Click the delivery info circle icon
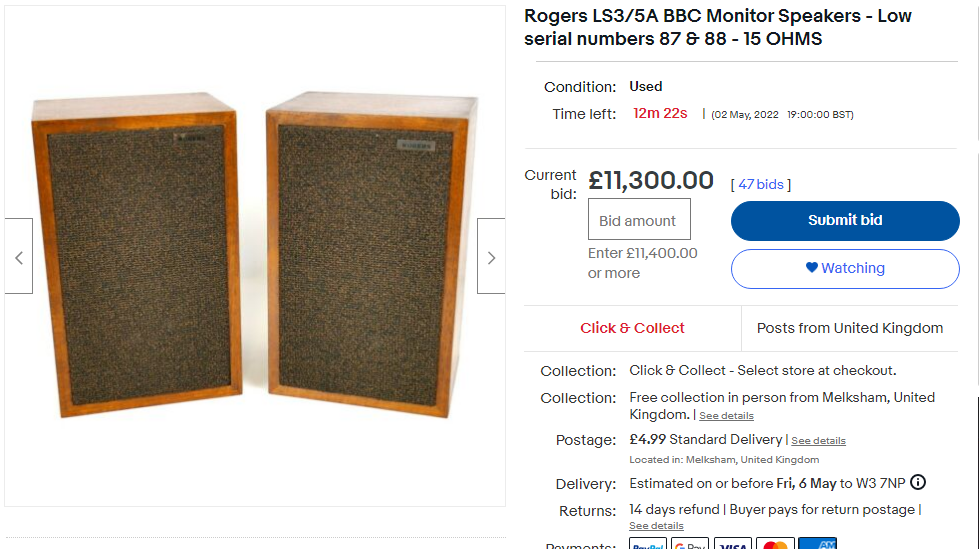The image size is (979, 549). point(918,482)
